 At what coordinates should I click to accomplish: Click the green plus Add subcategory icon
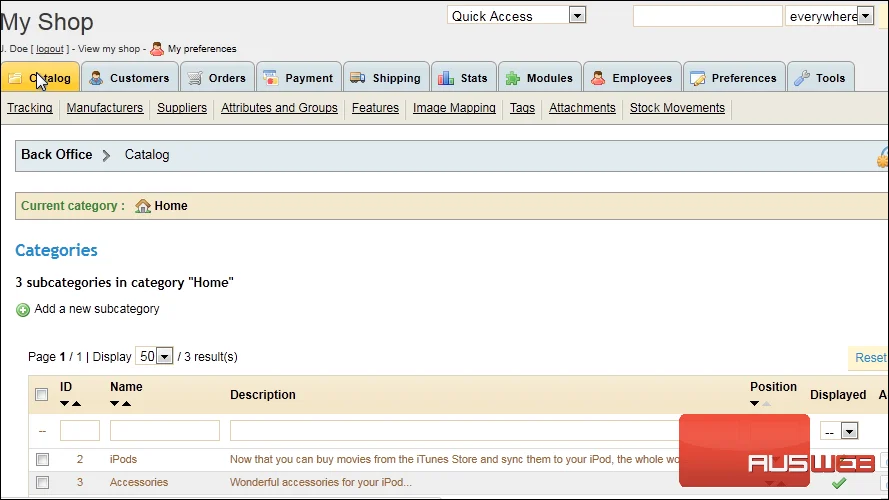pos(23,310)
